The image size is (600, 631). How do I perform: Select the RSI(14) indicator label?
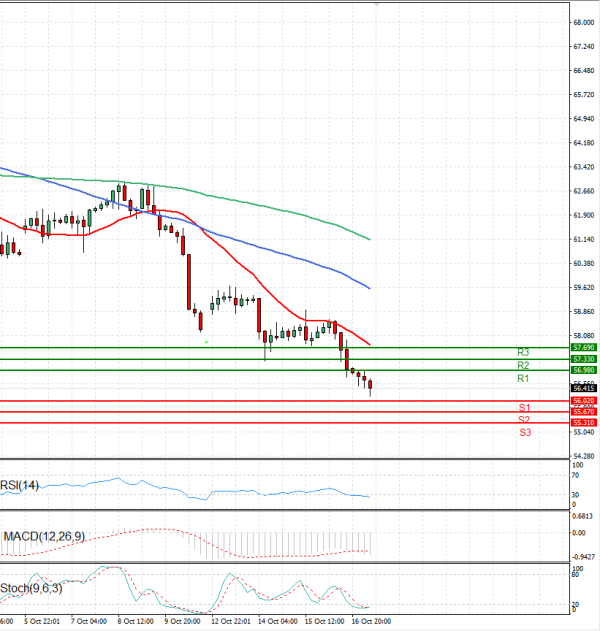click(x=21, y=486)
